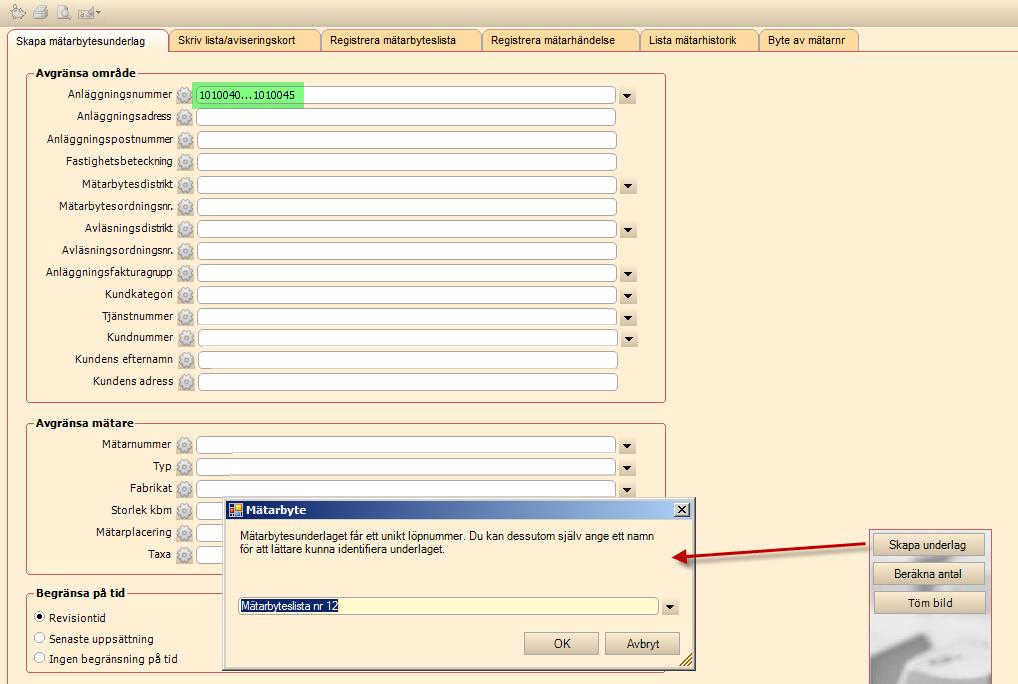Click gear icon next to Tjänstnummer
Viewport: 1018px width, 684px height.
click(x=186, y=317)
